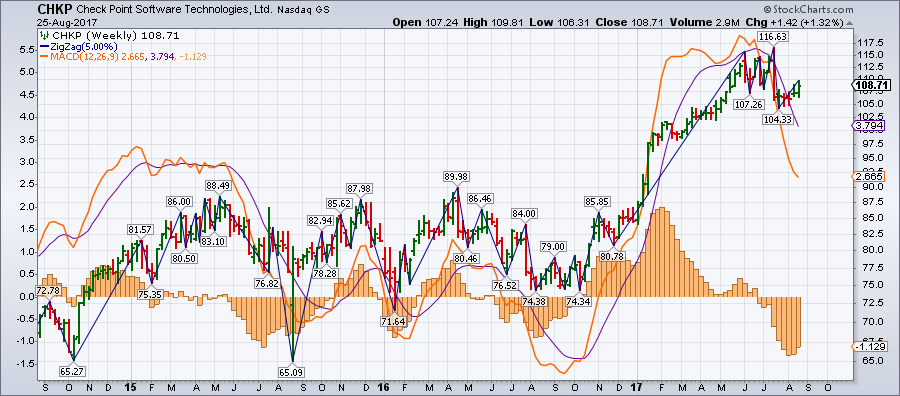Click the 82.94 price label

[320, 220]
